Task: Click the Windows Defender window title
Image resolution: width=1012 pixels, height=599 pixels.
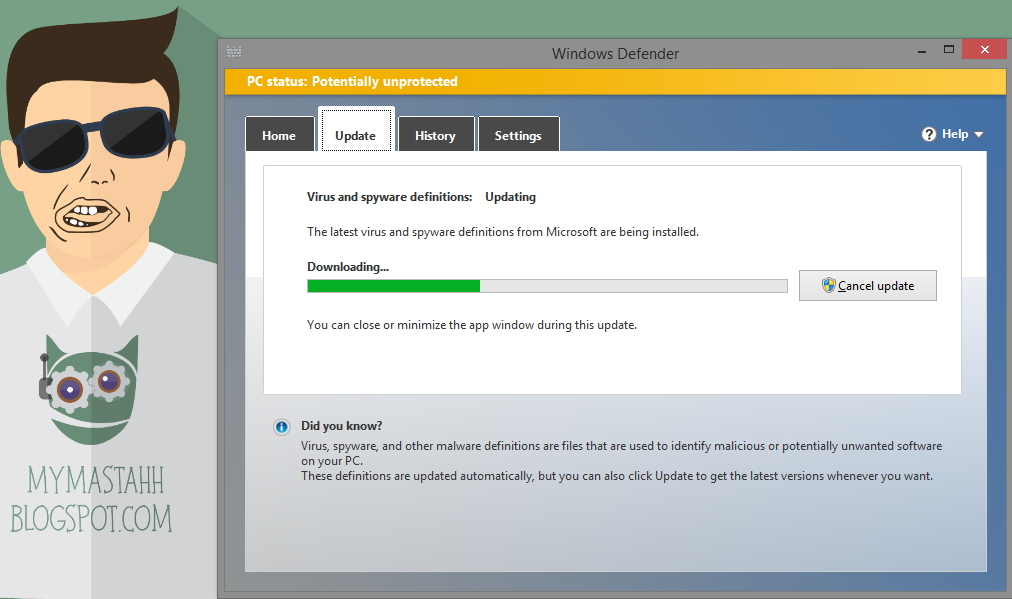Action: pyautogui.click(x=615, y=54)
